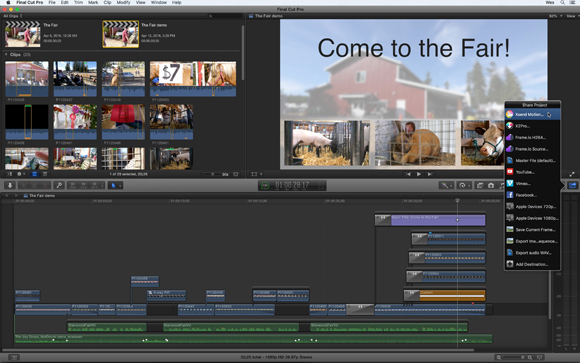Image resolution: width=580 pixels, height=363 pixels.
Task: Select the $7 sign clip thumbnail
Action: (x=193, y=79)
